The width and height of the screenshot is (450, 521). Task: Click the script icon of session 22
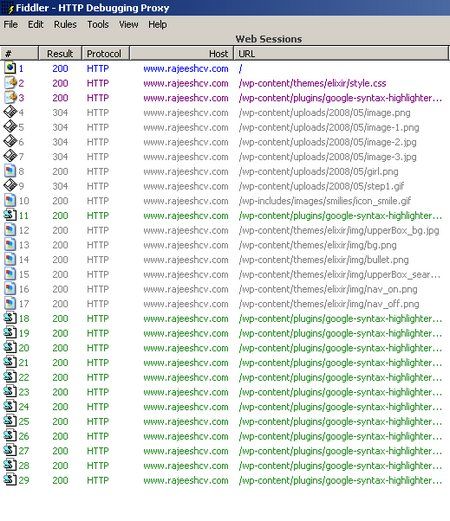click(10, 377)
